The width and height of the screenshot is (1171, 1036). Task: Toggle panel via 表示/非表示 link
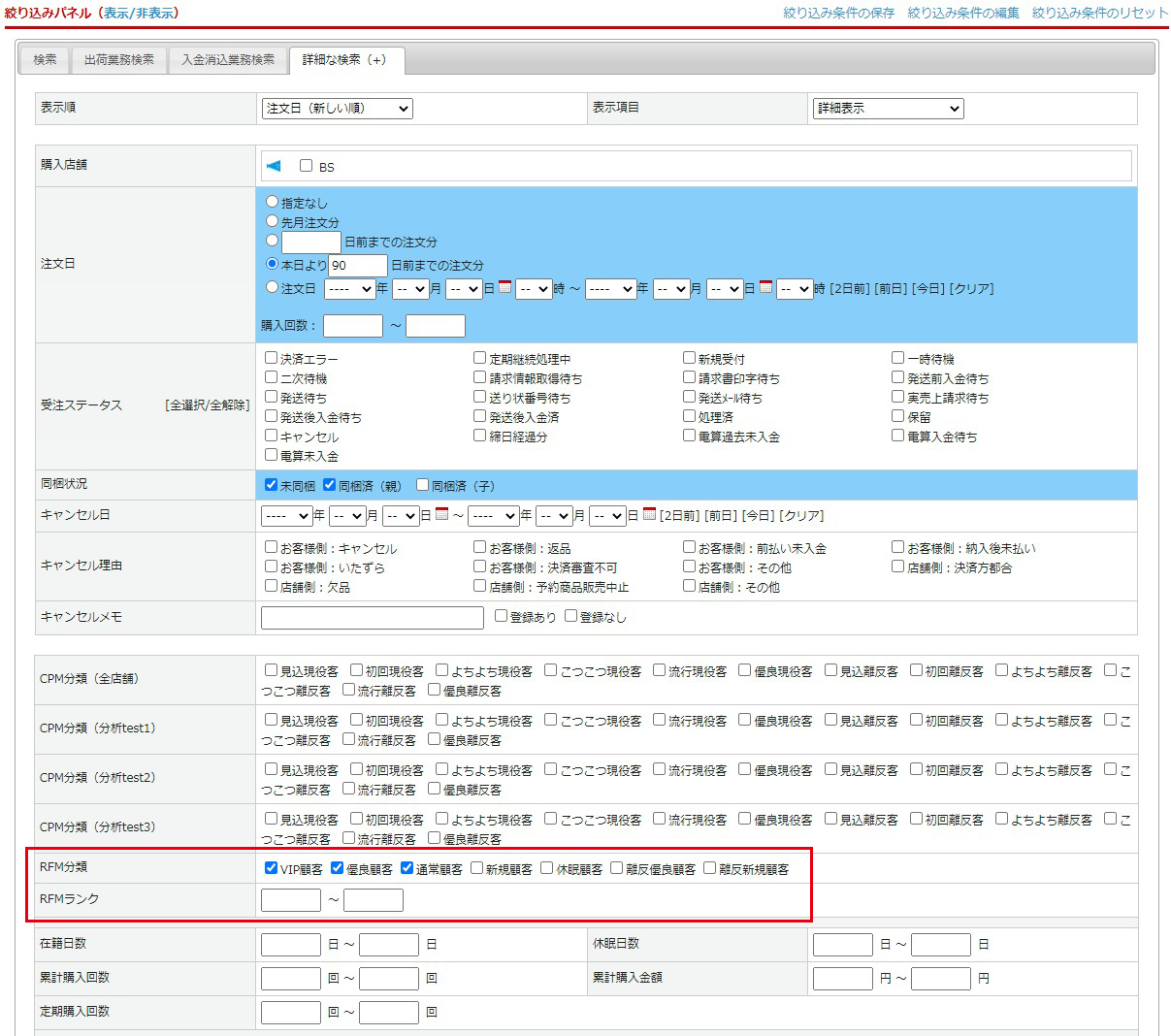click(x=141, y=13)
